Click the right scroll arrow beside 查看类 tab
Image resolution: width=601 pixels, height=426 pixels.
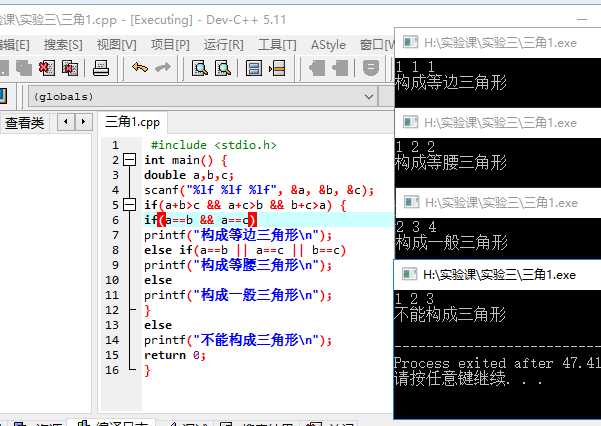pos(83,122)
